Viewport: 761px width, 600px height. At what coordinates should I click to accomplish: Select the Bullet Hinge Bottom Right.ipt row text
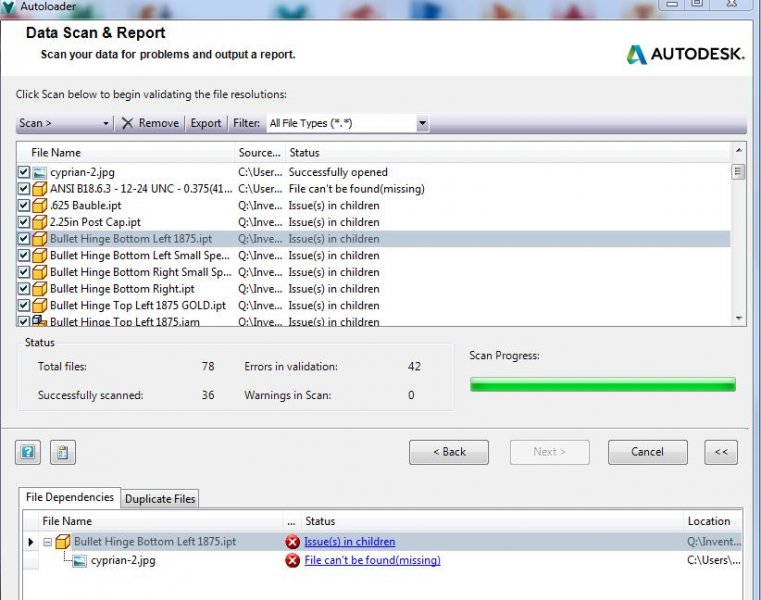(x=122, y=289)
